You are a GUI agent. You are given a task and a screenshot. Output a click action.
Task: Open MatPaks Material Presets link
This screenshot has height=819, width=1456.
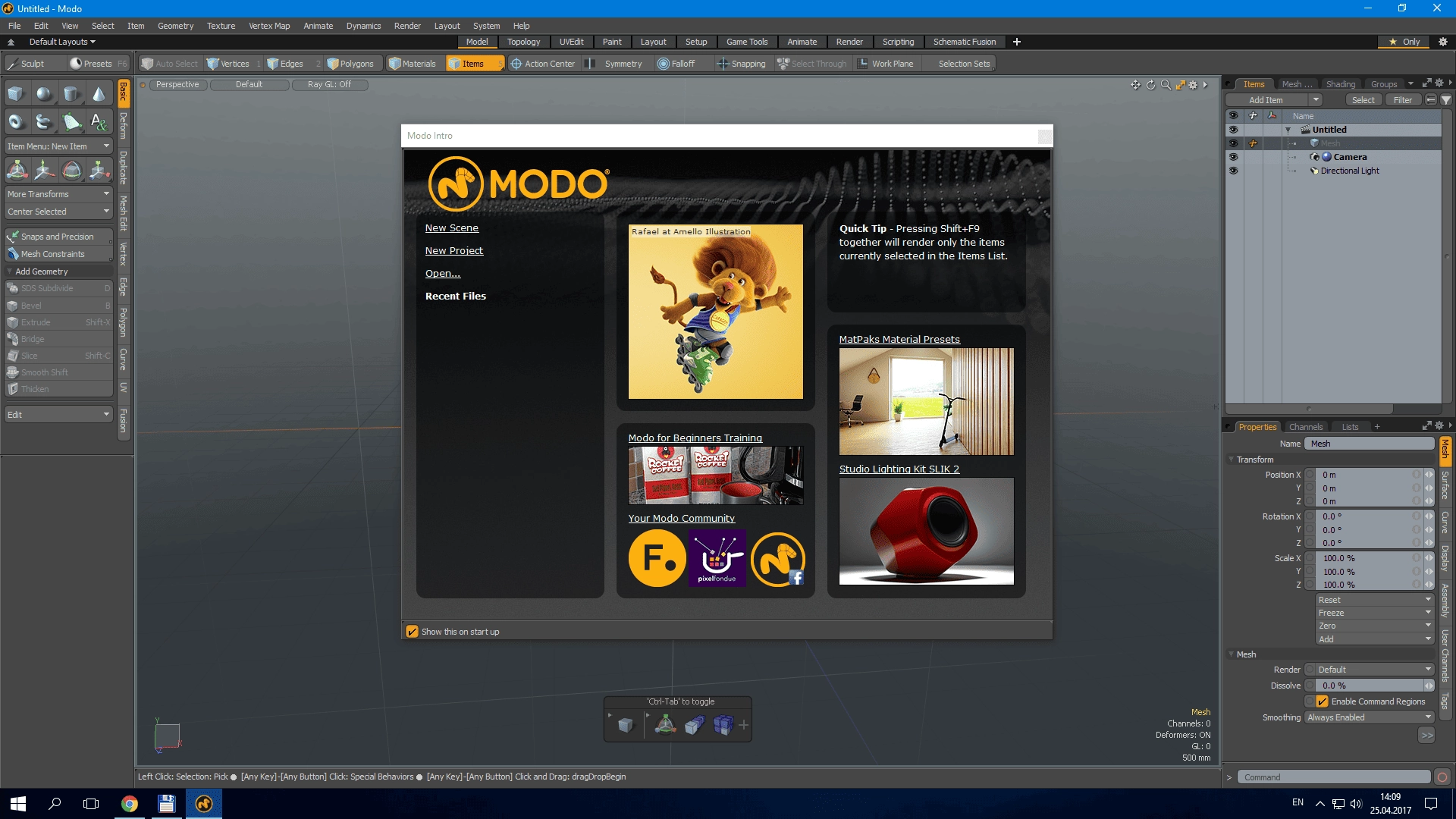[x=899, y=339]
